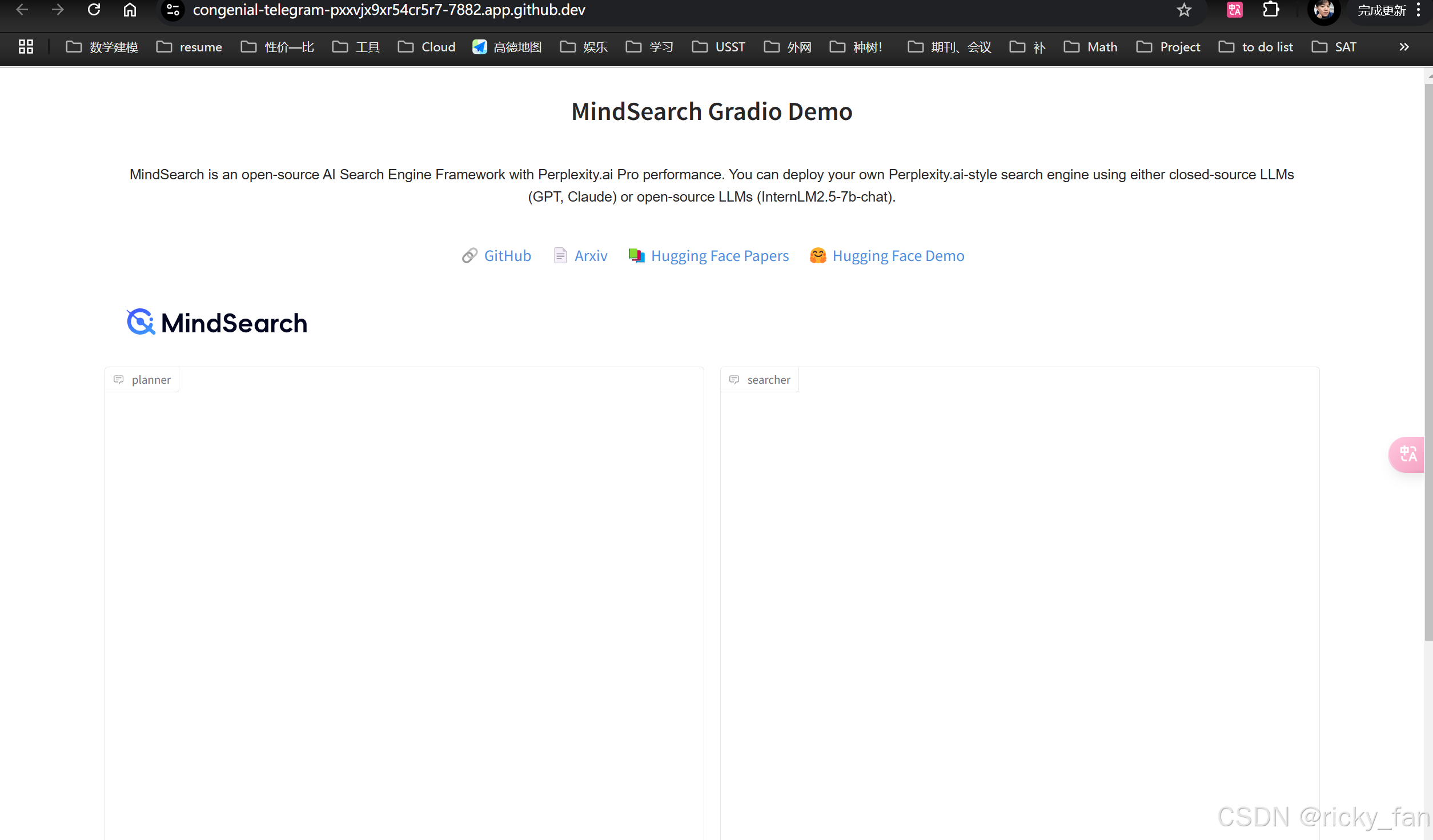Screen dimensions: 1433x840
Task: Show more bookmarks with double chevron
Action: pos(1404,47)
